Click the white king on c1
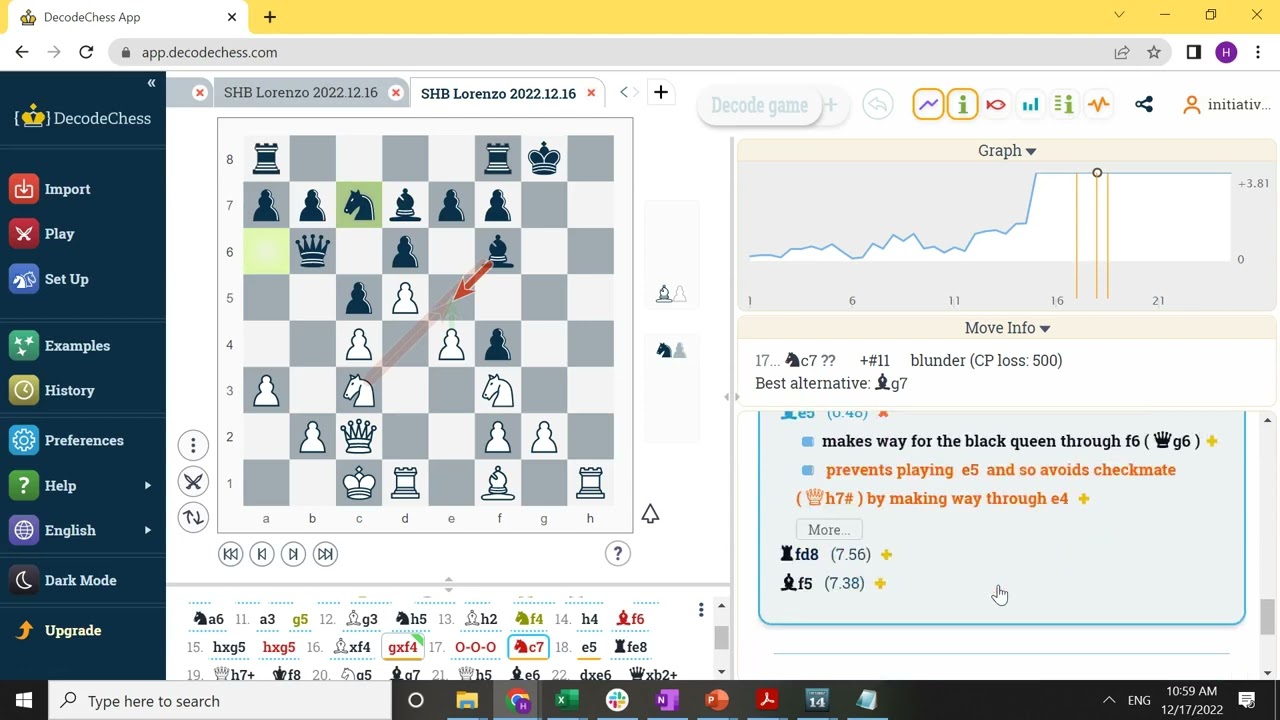The image size is (1280, 720). point(359,483)
